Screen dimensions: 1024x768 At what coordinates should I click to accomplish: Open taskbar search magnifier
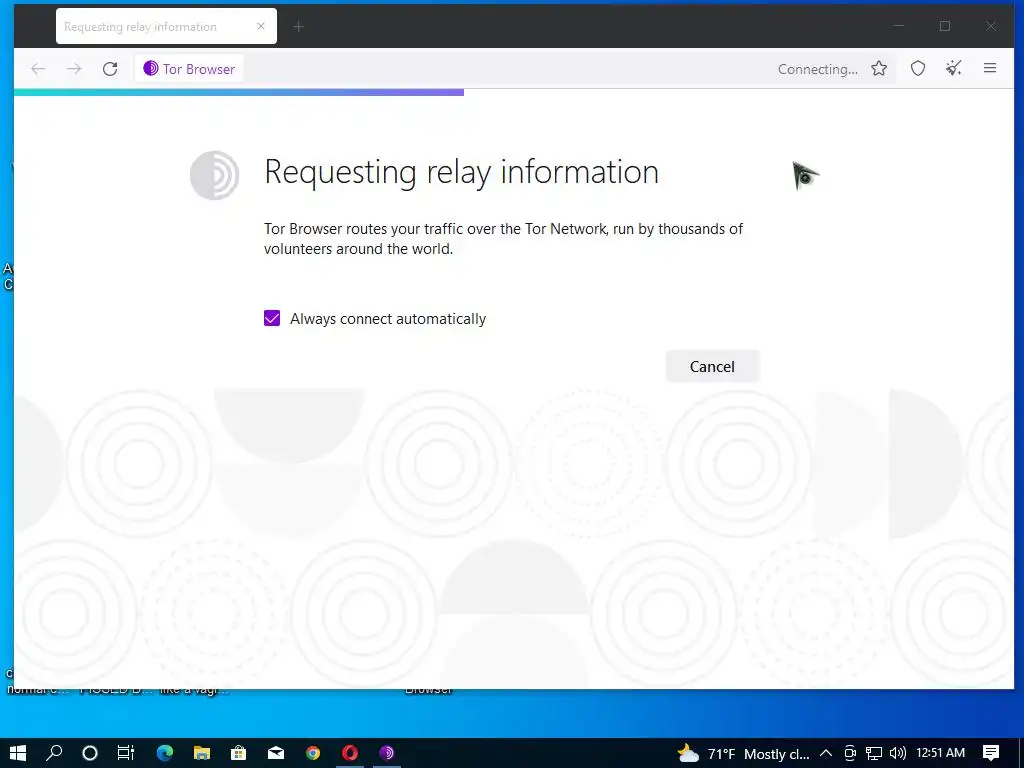coord(54,753)
